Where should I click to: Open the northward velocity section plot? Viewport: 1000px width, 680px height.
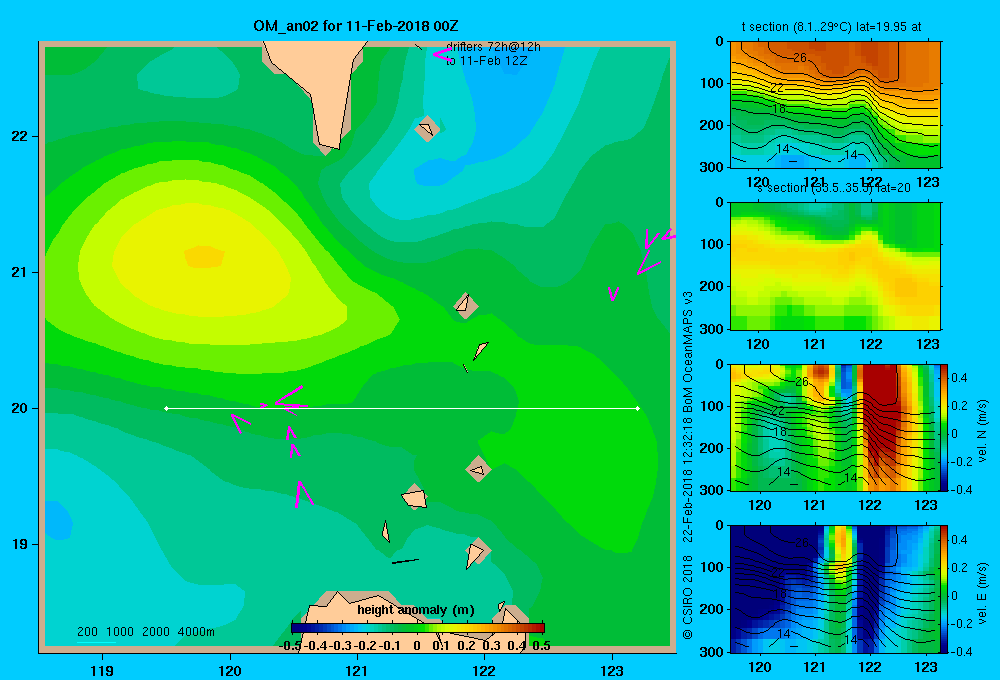click(835, 427)
